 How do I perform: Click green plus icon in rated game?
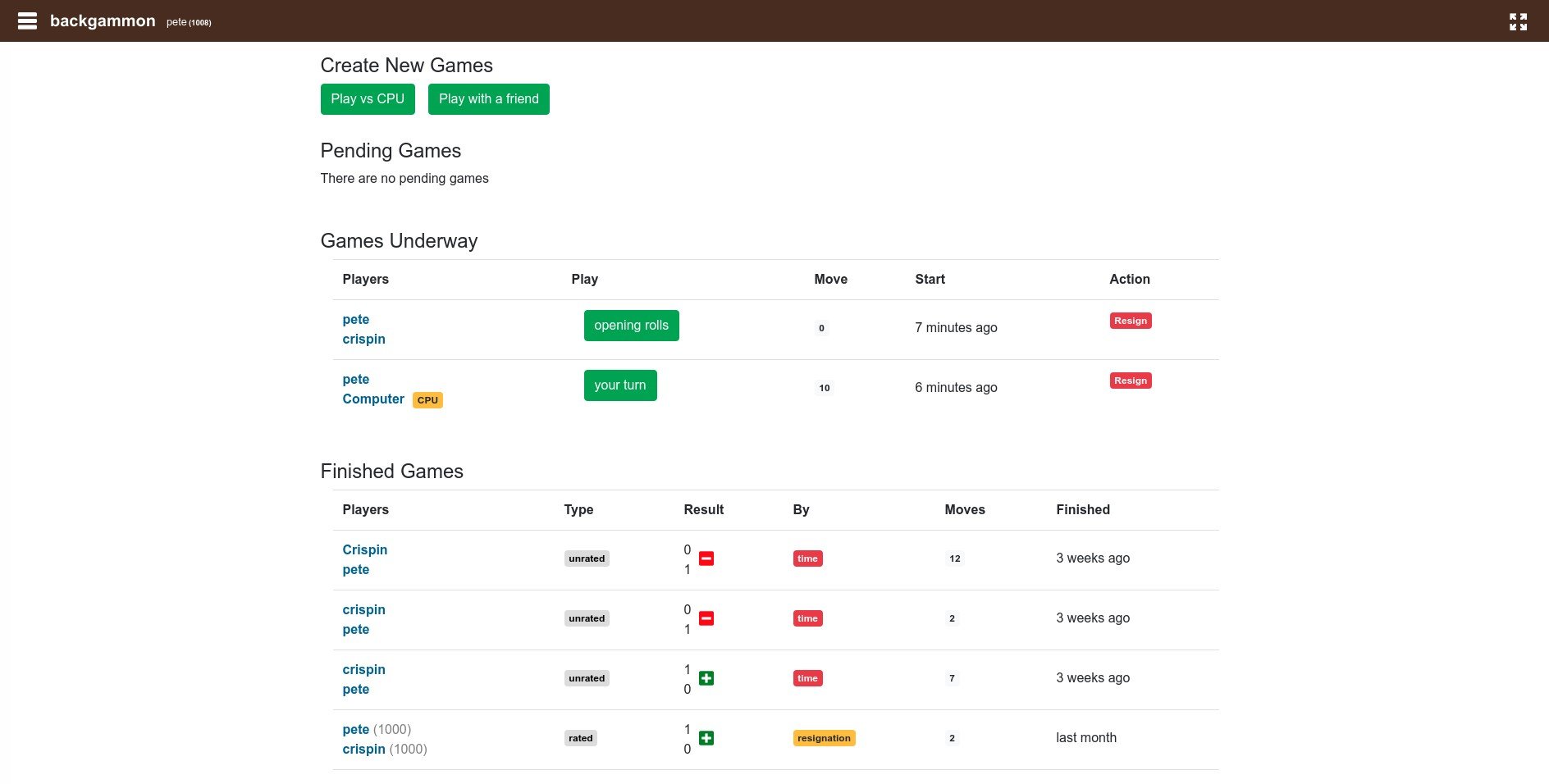(x=706, y=738)
